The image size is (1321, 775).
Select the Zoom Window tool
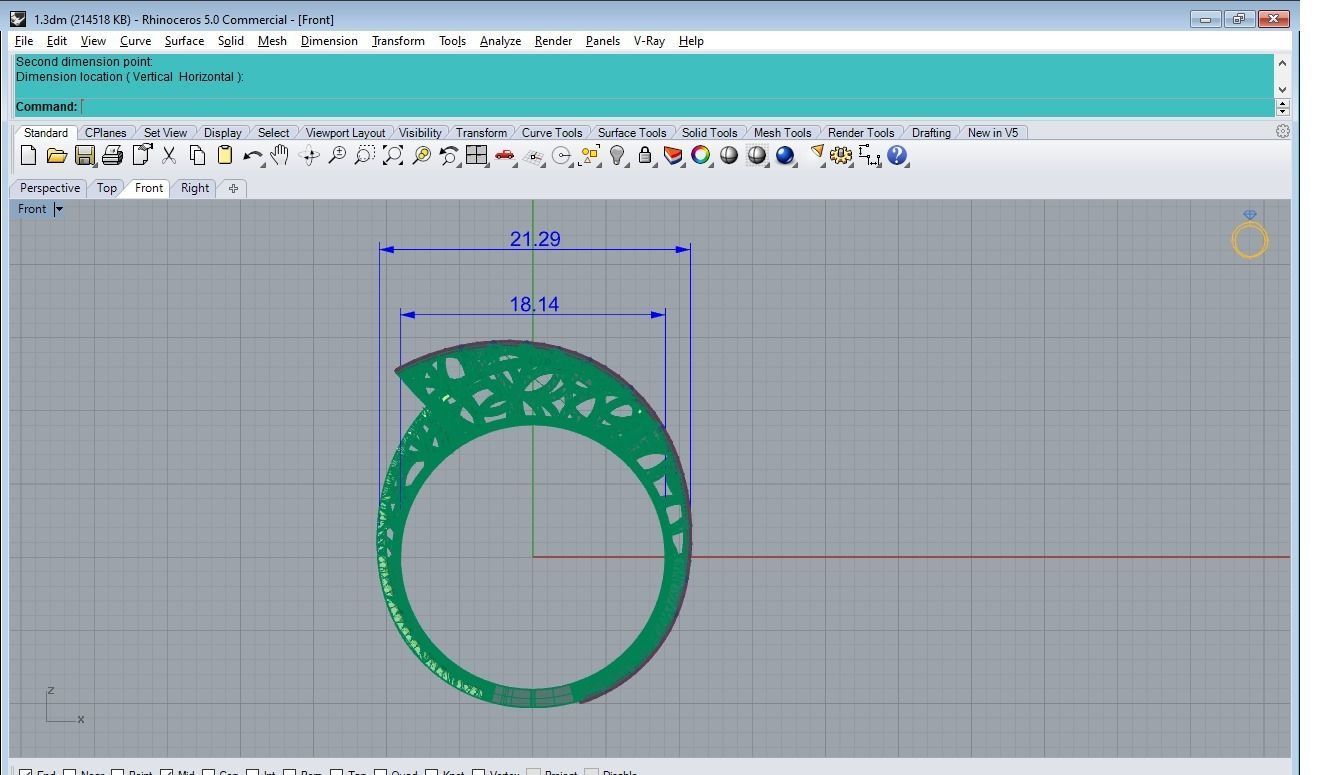coord(365,155)
